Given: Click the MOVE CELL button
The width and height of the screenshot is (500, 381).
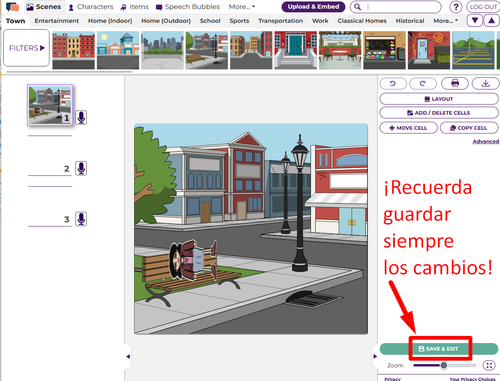Looking at the screenshot, I should point(408,128).
